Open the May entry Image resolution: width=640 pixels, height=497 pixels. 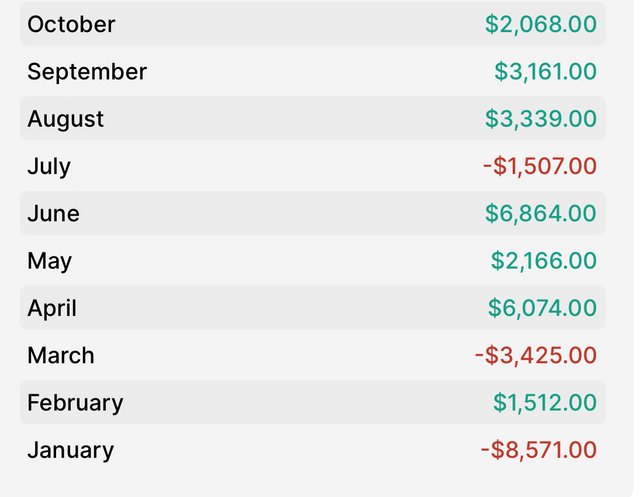[x=313, y=261]
